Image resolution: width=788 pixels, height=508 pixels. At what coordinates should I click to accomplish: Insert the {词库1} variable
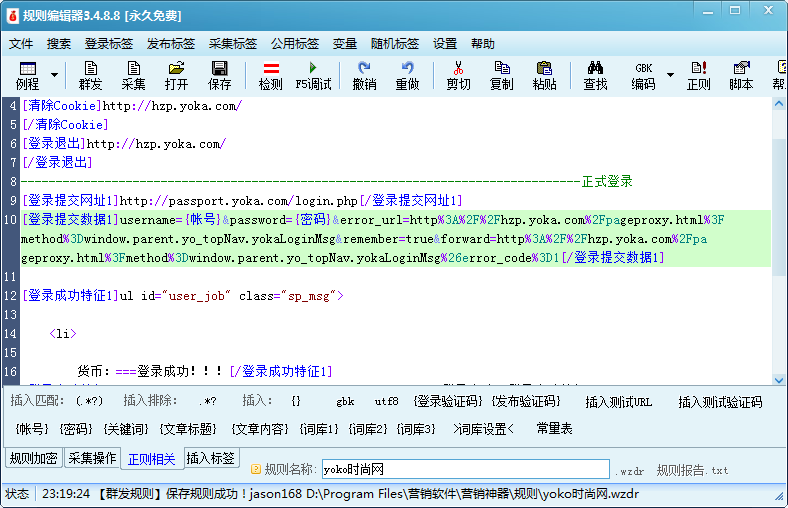click(x=319, y=429)
